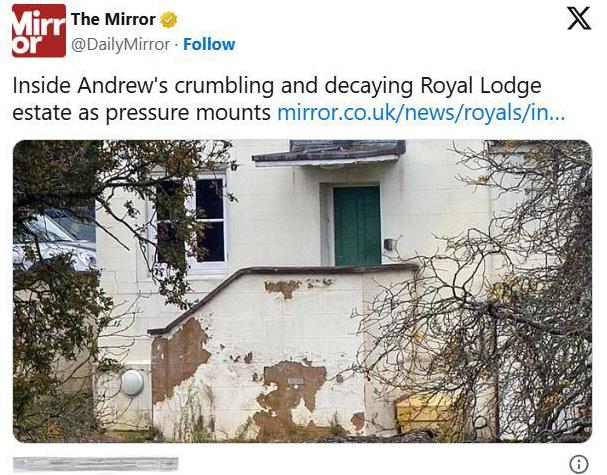Click the round wall light in photo

tap(132, 382)
